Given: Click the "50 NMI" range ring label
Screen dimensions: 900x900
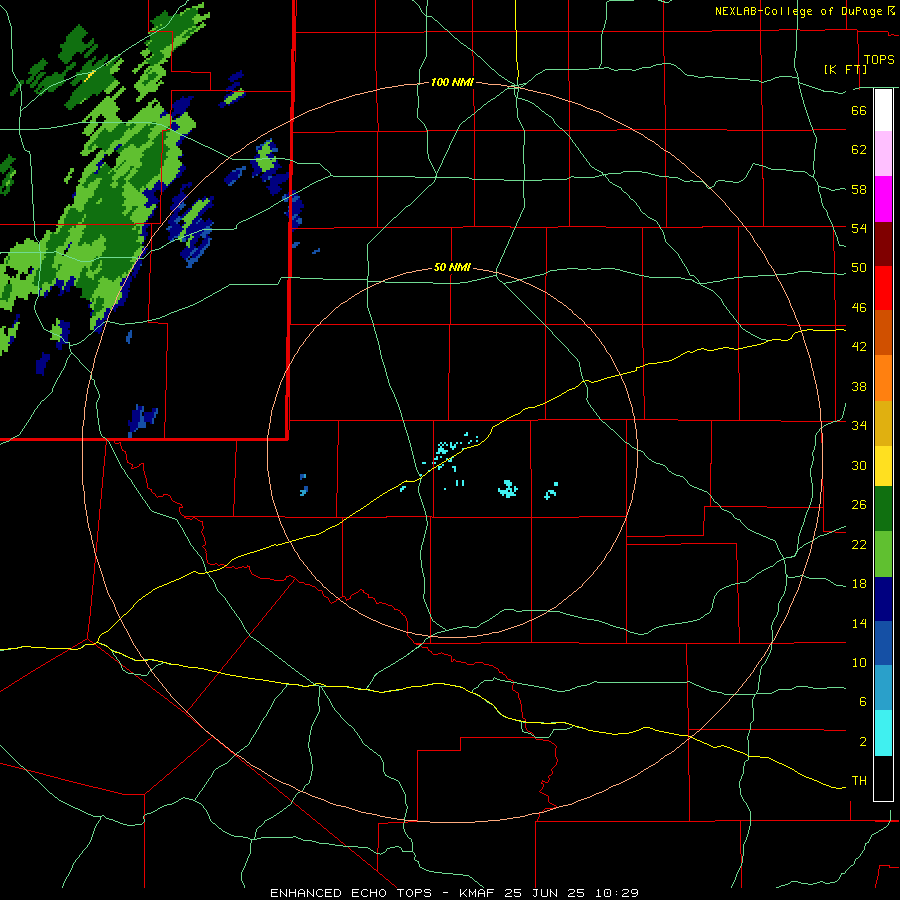Looking at the screenshot, I should click(x=452, y=267).
